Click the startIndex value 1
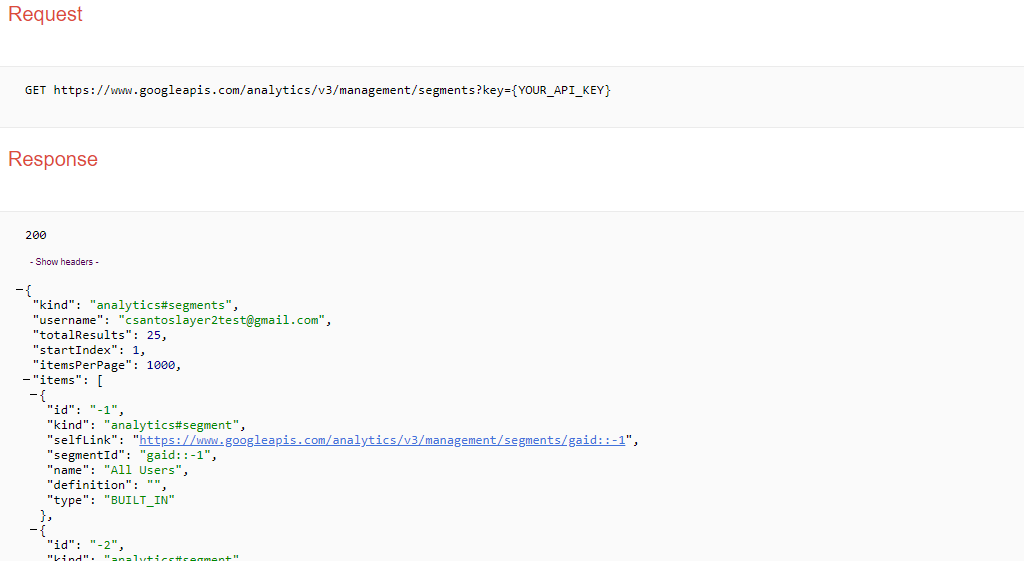The height and width of the screenshot is (561, 1024). 138,350
